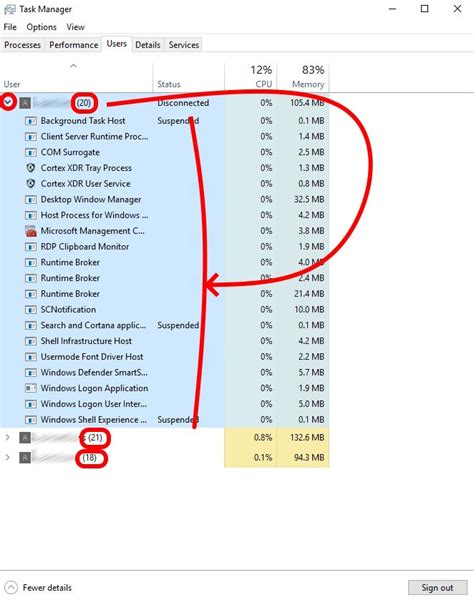
Task: Open the Options menu
Action: (41, 27)
